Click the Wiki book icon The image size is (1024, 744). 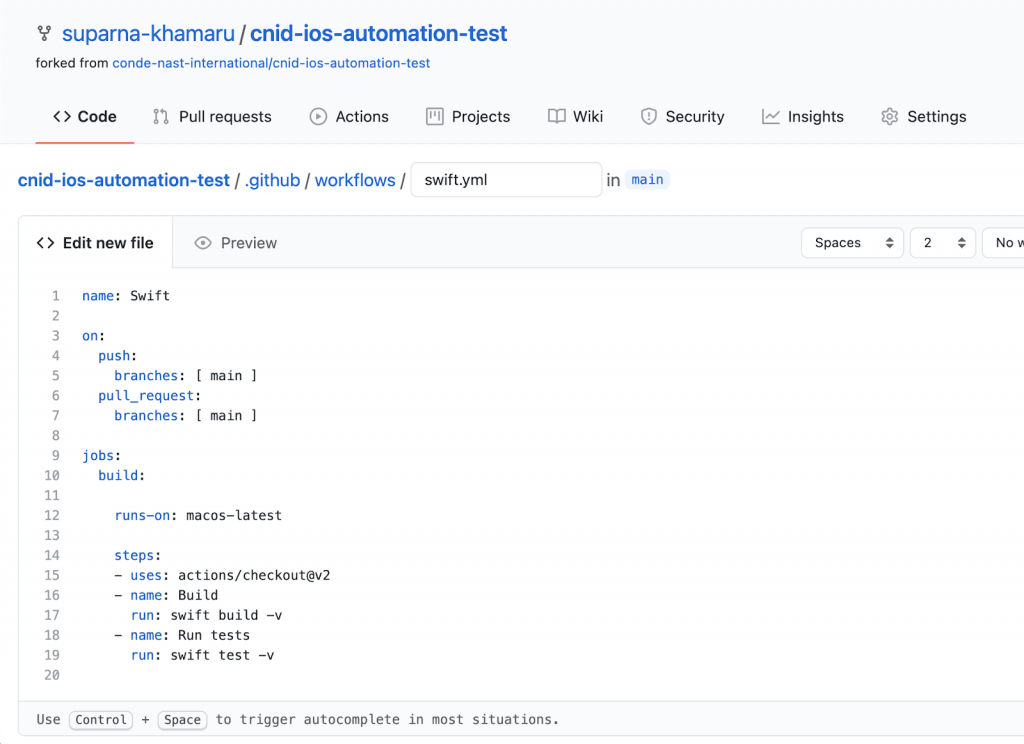click(x=557, y=117)
